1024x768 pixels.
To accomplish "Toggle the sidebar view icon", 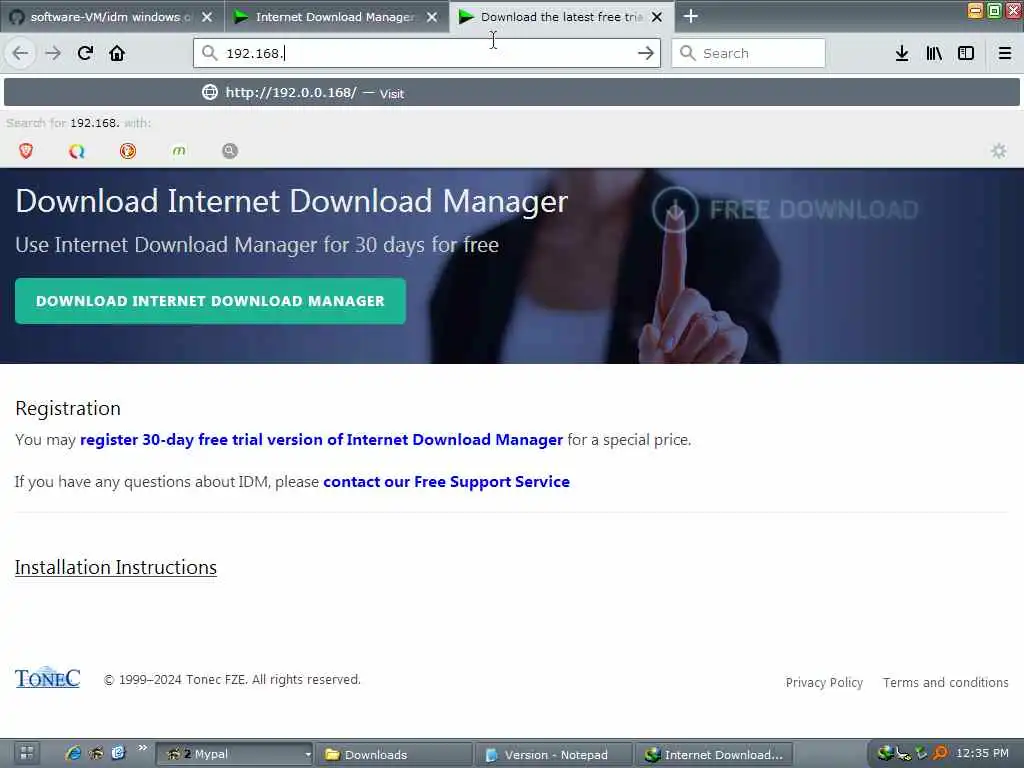I will pyautogui.click(x=966, y=53).
